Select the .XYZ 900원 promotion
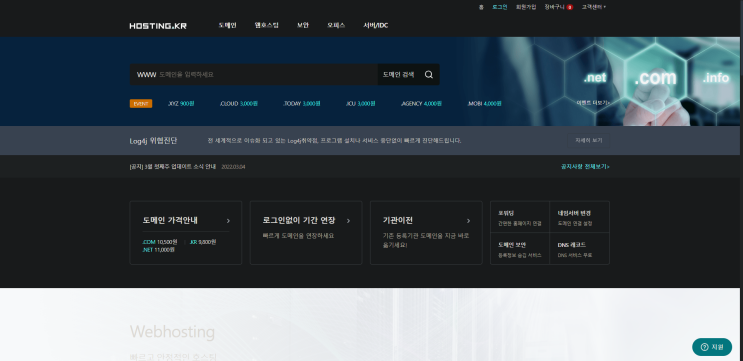 click(181, 103)
